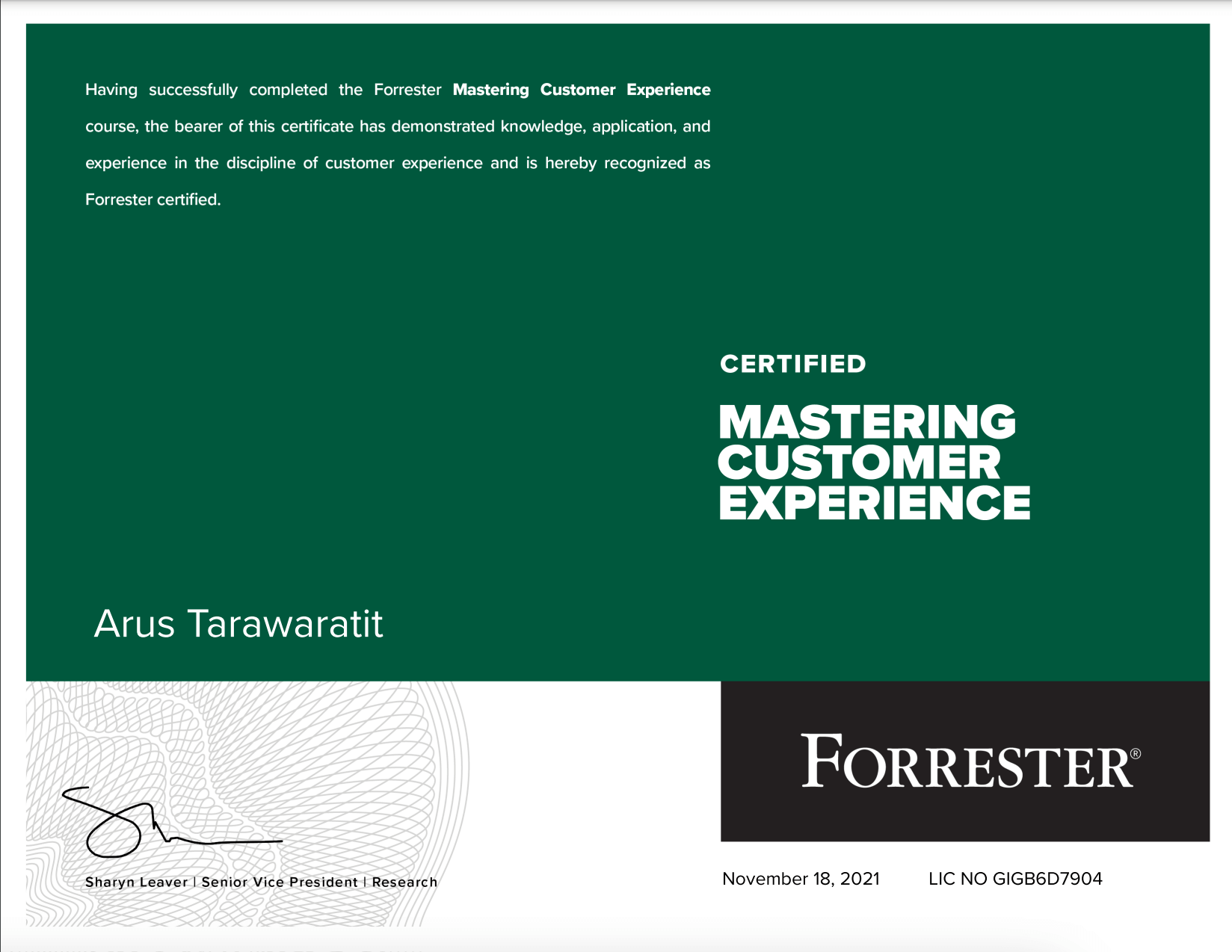Image resolution: width=1232 pixels, height=952 pixels.
Task: Click the registered trademark symbol beside Forrester
Action: pyautogui.click(x=1136, y=753)
